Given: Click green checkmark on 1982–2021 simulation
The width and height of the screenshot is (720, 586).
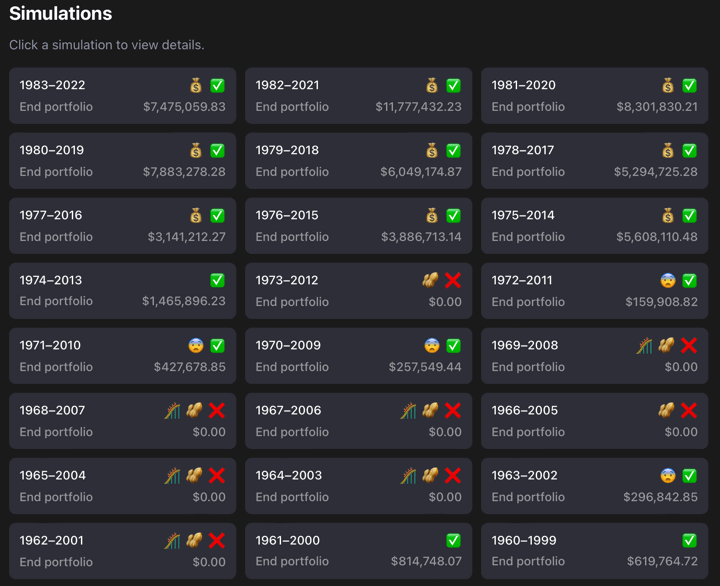Looking at the screenshot, I should tap(453, 86).
